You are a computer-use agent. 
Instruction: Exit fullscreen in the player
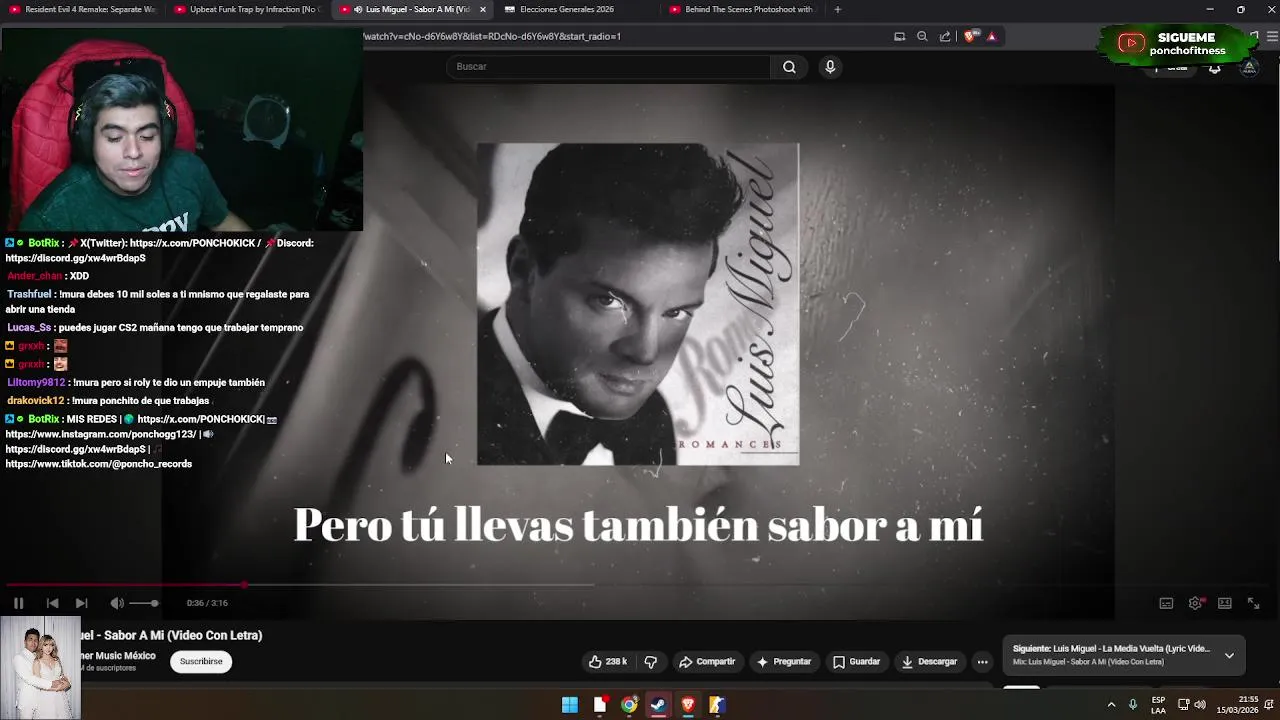coord(1253,603)
